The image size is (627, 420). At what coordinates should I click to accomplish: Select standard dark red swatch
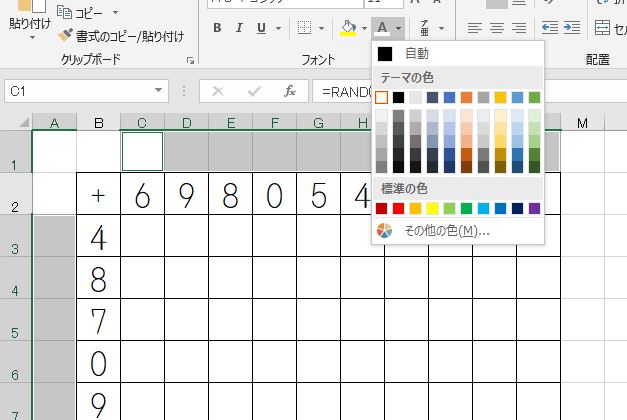(x=381, y=208)
